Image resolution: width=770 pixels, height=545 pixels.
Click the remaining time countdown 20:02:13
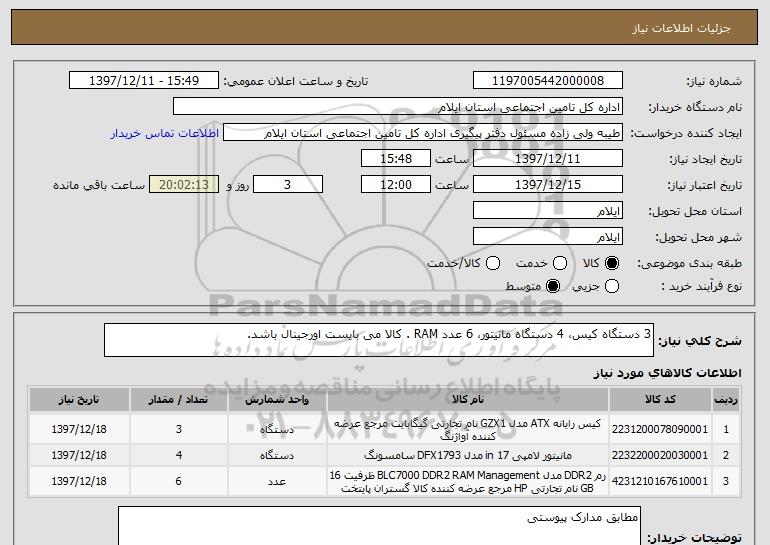point(184,185)
